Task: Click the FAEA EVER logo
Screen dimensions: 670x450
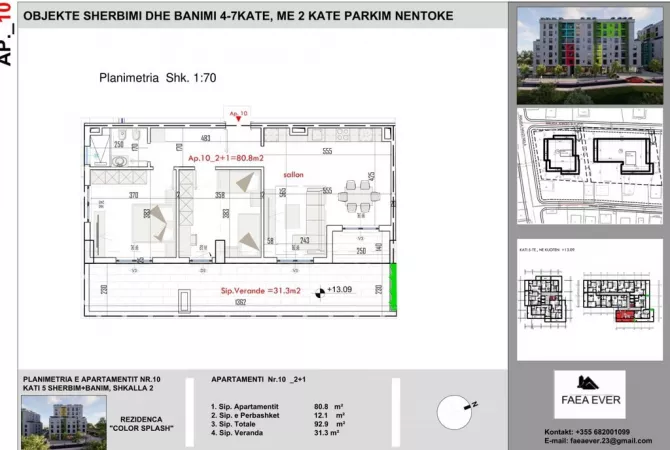Action: [x=589, y=394]
